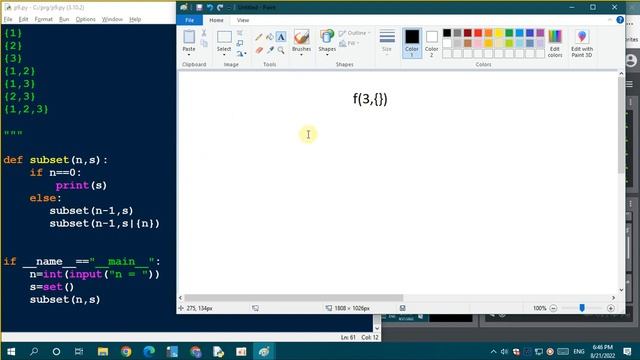Select the Fill with color bucket tool
This screenshot has width=640, height=360.
point(270,38)
